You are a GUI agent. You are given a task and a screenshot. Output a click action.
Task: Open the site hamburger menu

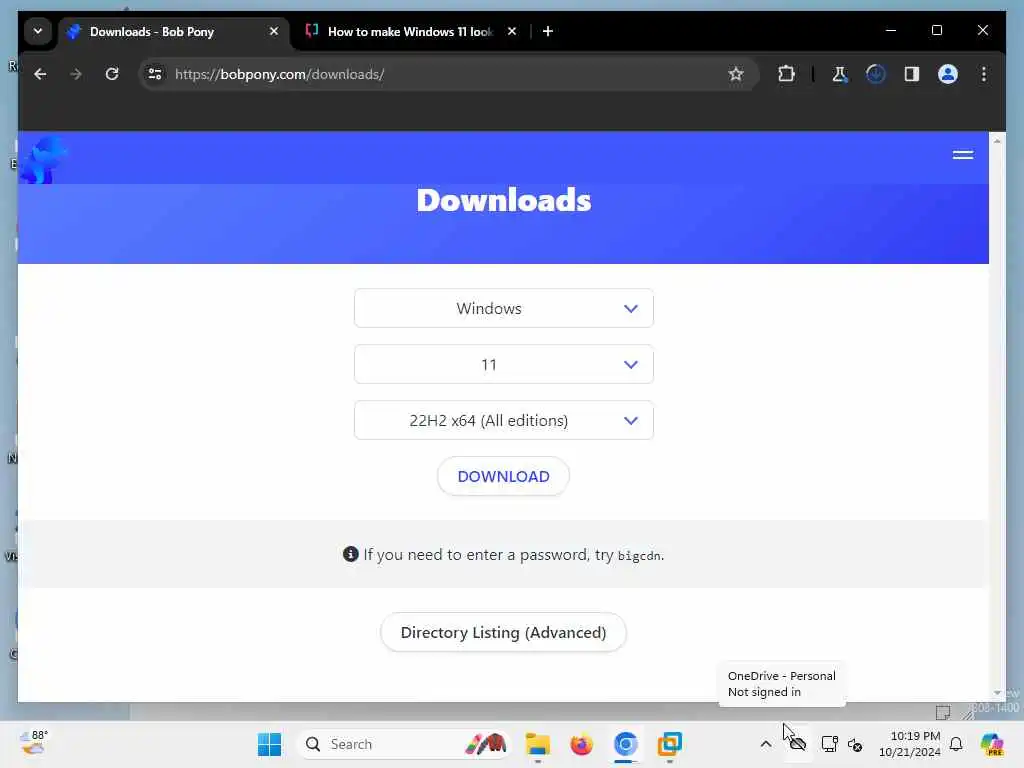(963, 155)
